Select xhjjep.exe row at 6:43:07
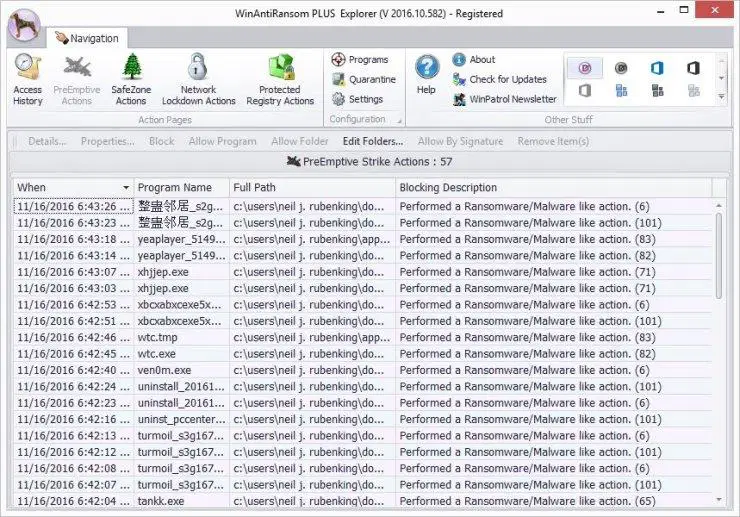 [362, 272]
